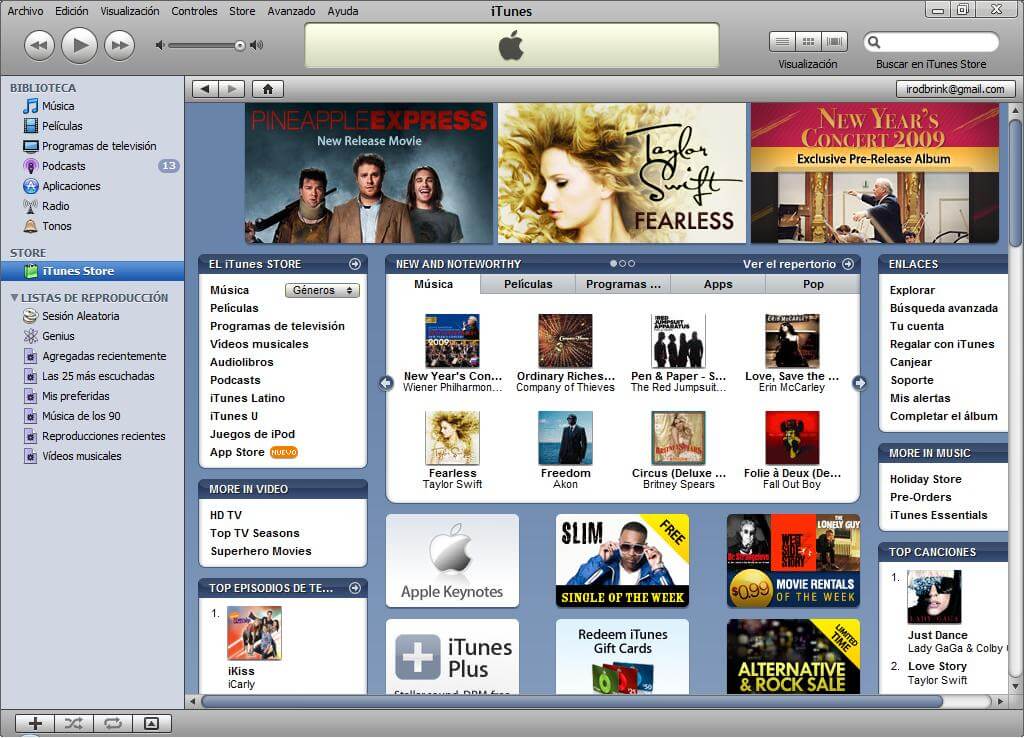Viewport: 1024px width, 738px height.
Task: Select third page dot in New and Noteworthy
Action: pos(632,264)
